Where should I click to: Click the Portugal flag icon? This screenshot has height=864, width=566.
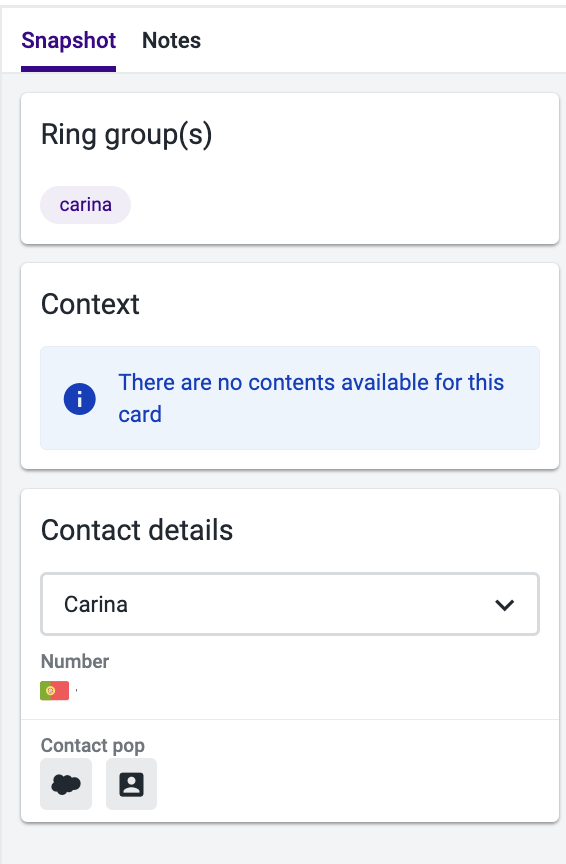[55, 690]
